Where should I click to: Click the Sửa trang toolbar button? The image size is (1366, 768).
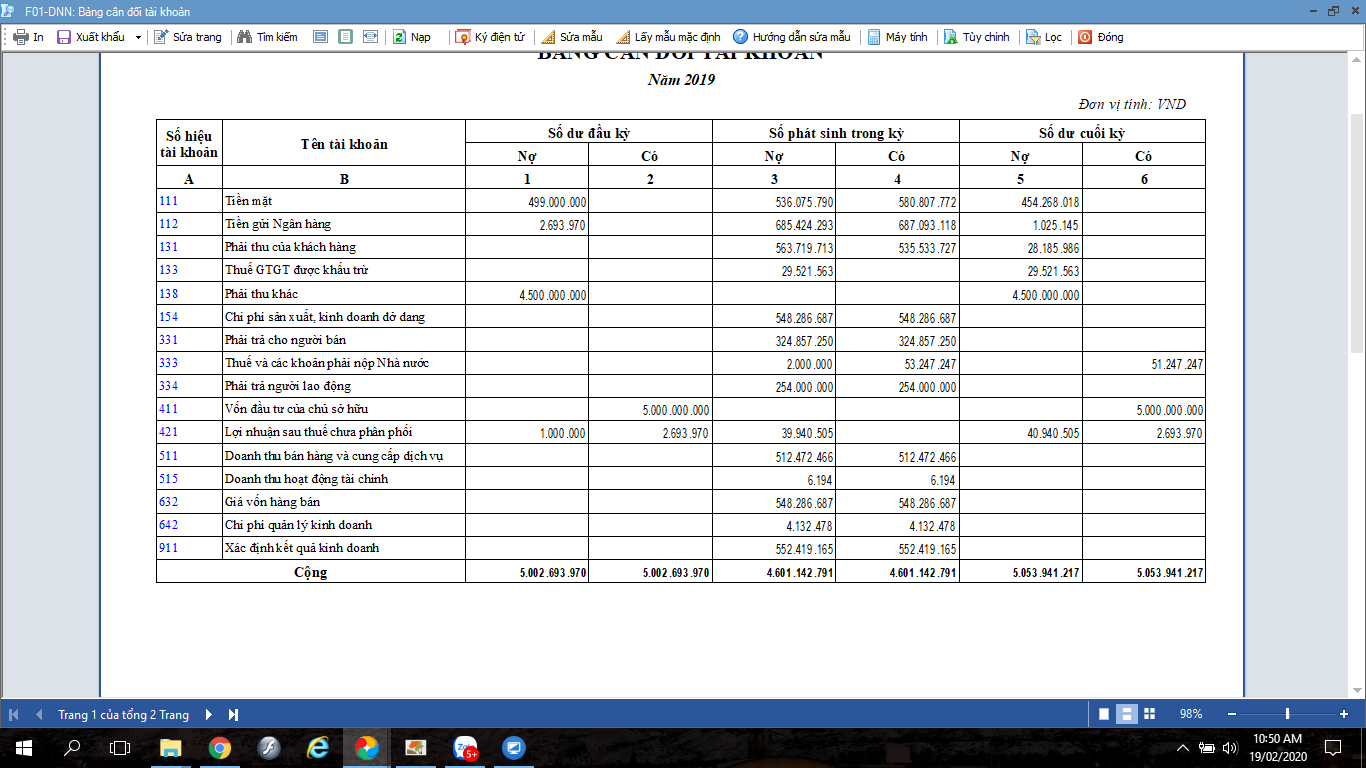click(187, 37)
